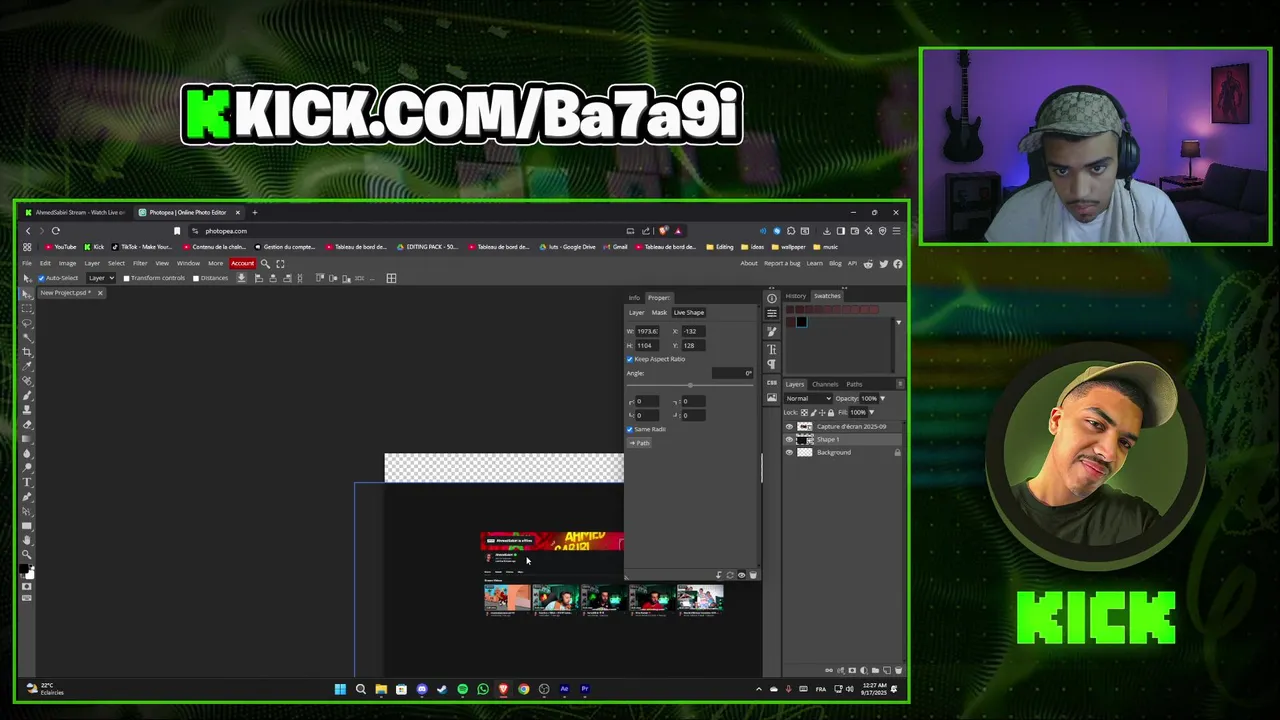Image resolution: width=1280 pixels, height=720 pixels.
Task: Open the Layers panel options menu
Action: pos(900,384)
